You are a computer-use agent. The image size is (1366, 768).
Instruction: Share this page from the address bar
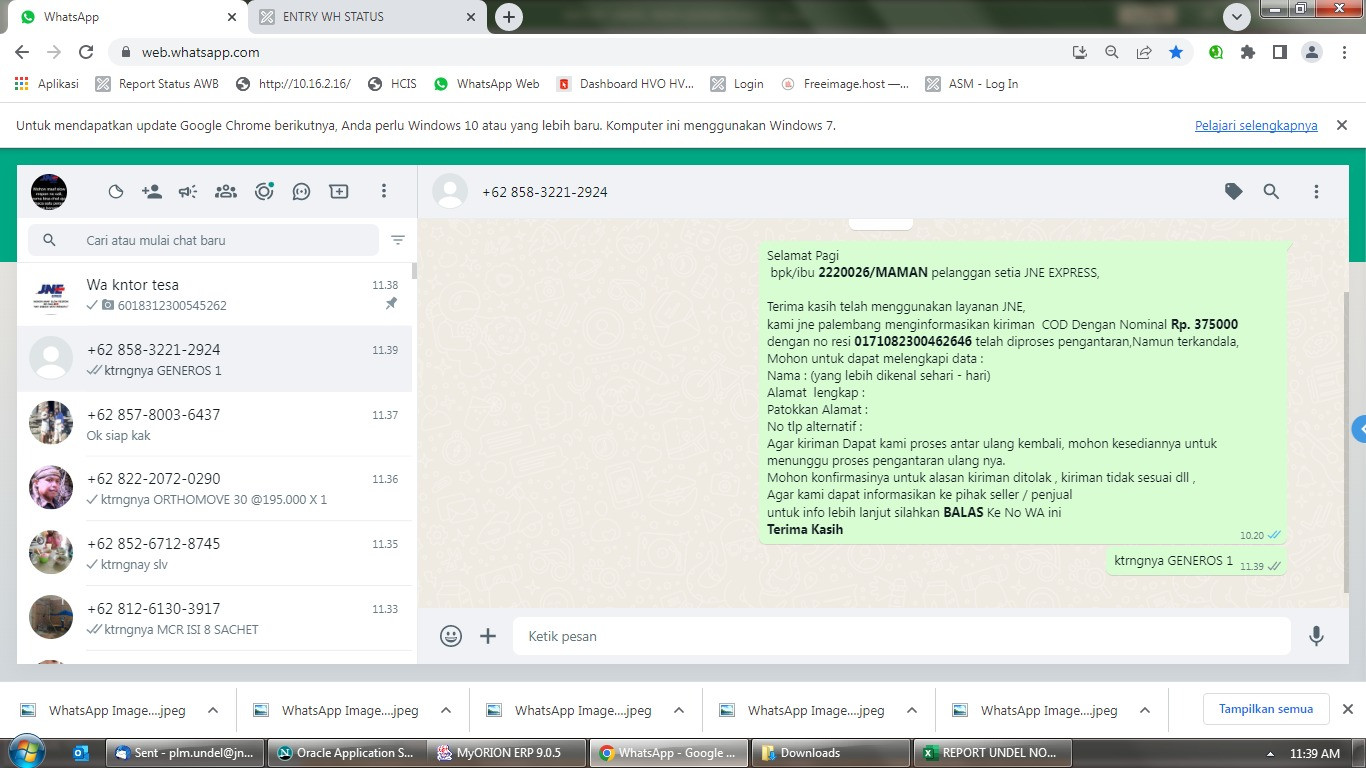1144,52
